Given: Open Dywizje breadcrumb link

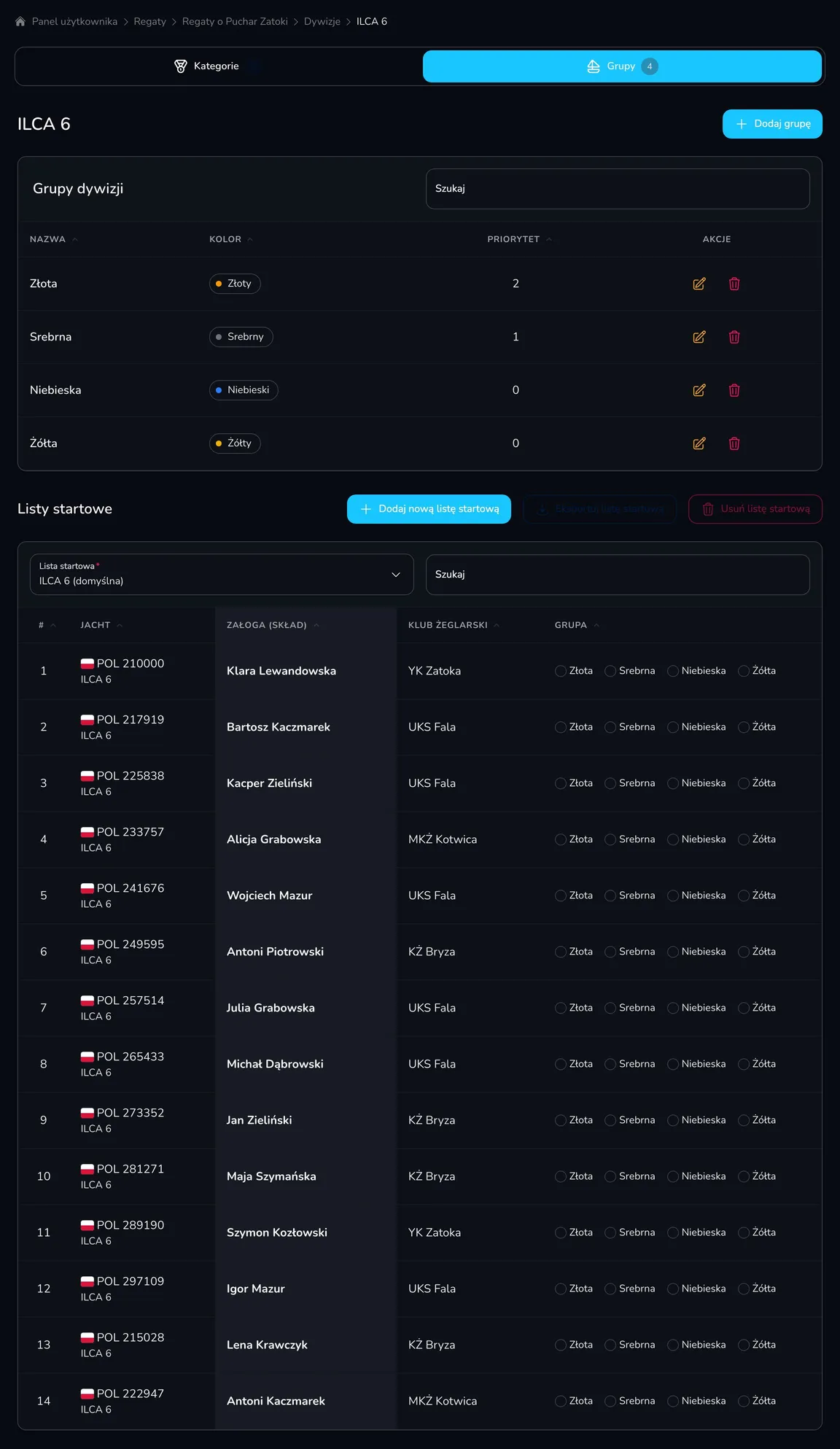Looking at the screenshot, I should tap(322, 22).
